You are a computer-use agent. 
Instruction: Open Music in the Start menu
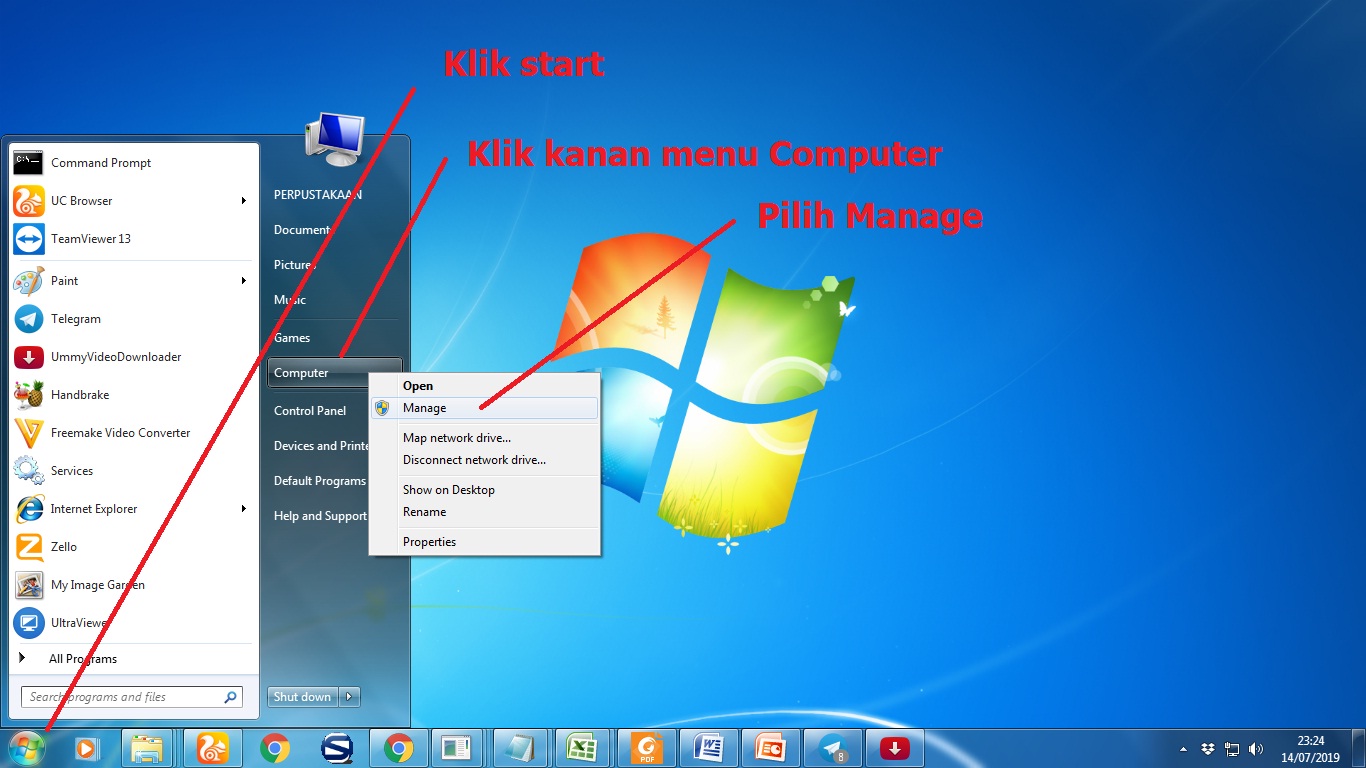tap(290, 300)
